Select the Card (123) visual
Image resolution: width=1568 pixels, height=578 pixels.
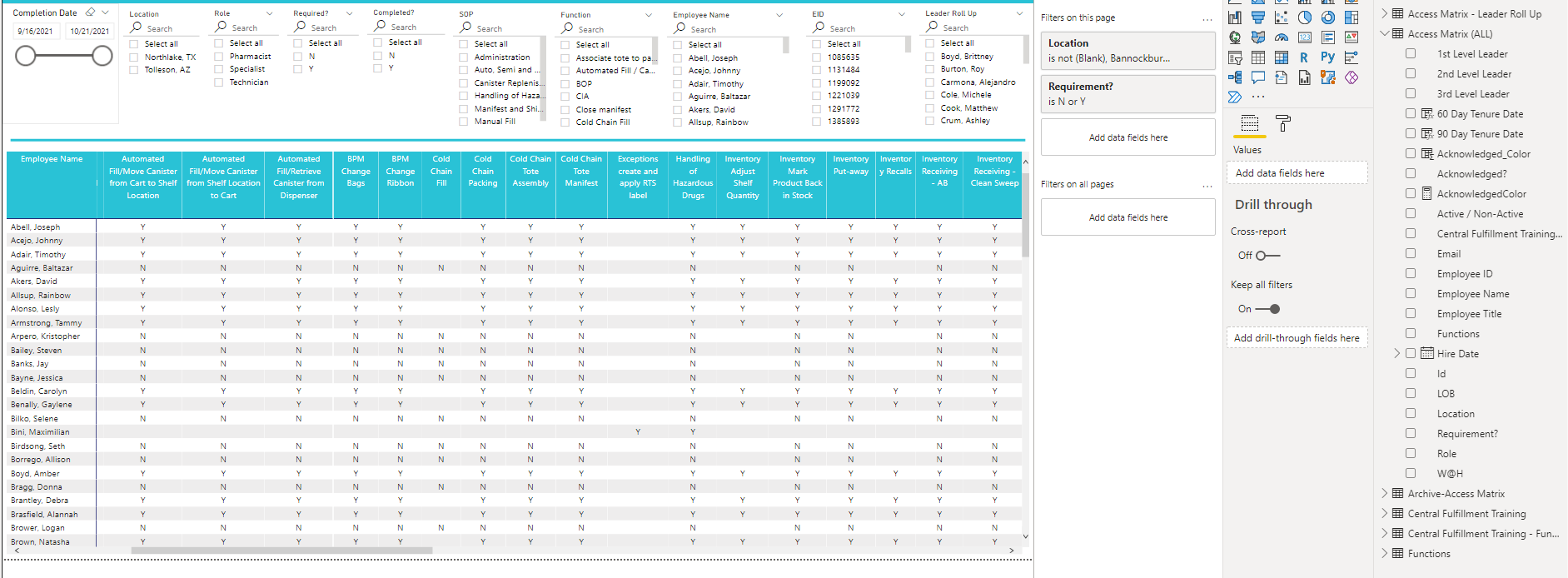[x=1305, y=37]
